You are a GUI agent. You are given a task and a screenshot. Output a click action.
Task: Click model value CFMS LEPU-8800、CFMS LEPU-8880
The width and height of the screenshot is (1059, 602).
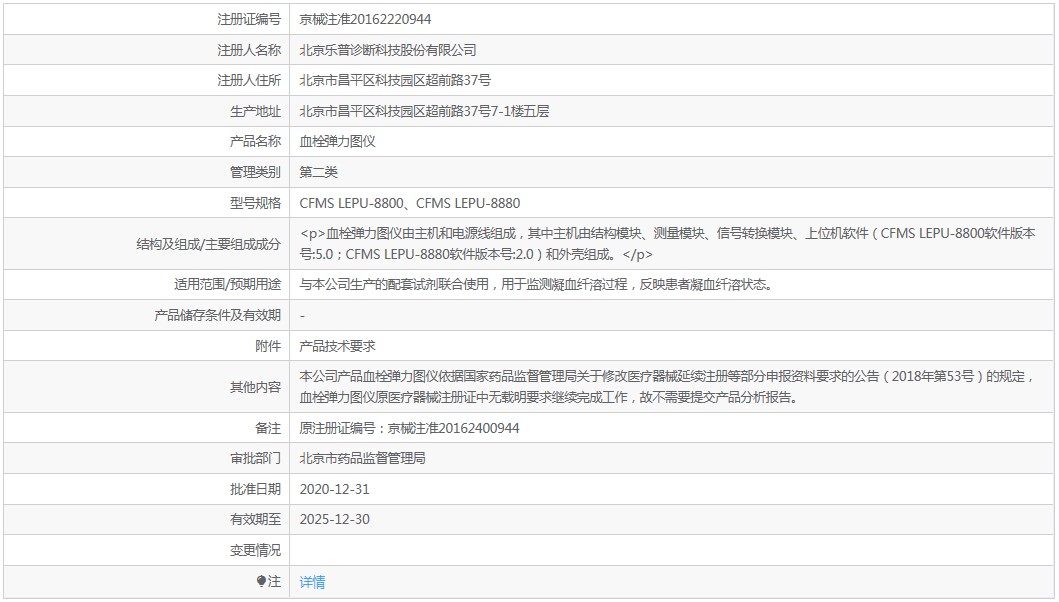pos(410,203)
